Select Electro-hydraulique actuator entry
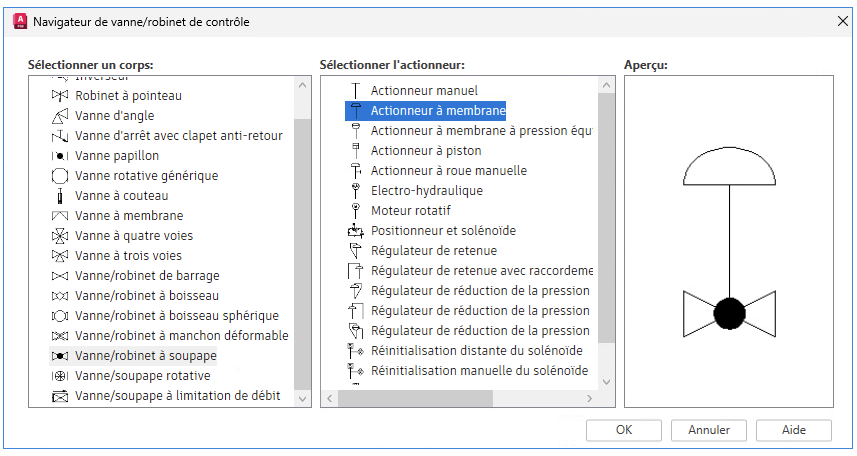The image size is (857, 456). pos(426,191)
